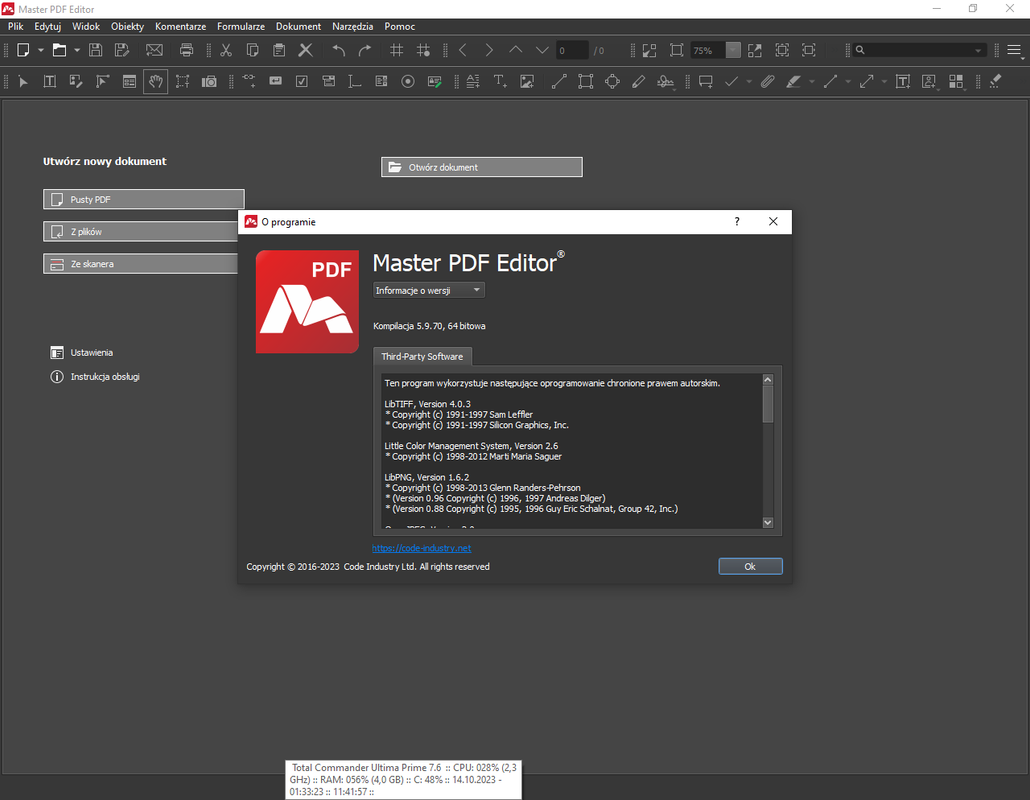Select the insert image tool
This screenshot has width=1030, height=800.
click(x=527, y=81)
